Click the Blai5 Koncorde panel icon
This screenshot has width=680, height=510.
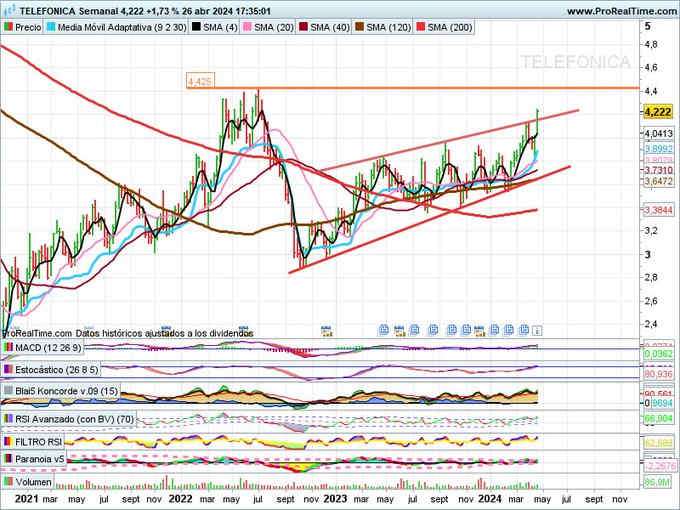(x=8, y=391)
